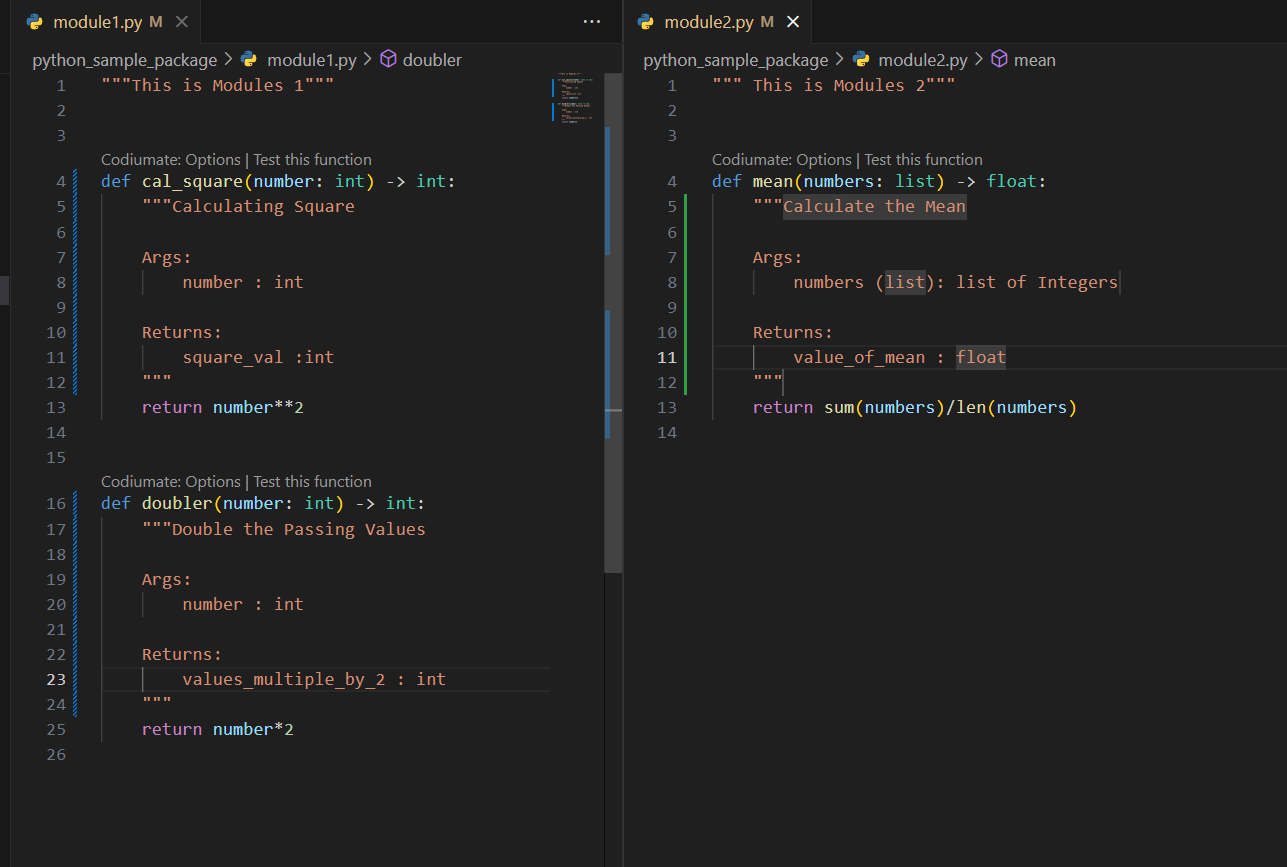Select the doubler symbol icon in the breadcrumb
The width and height of the screenshot is (1287, 867).
[388, 60]
